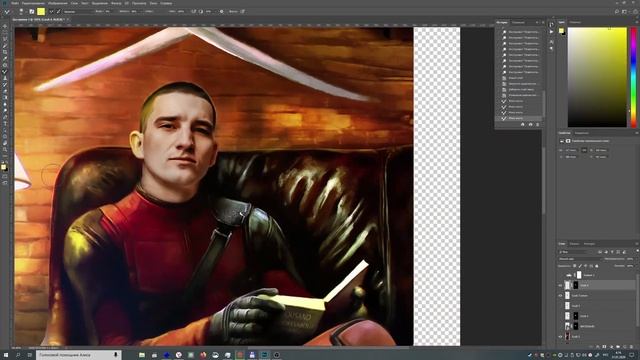Filter layers by pixel layers icon

pyautogui.click(x=600, y=252)
